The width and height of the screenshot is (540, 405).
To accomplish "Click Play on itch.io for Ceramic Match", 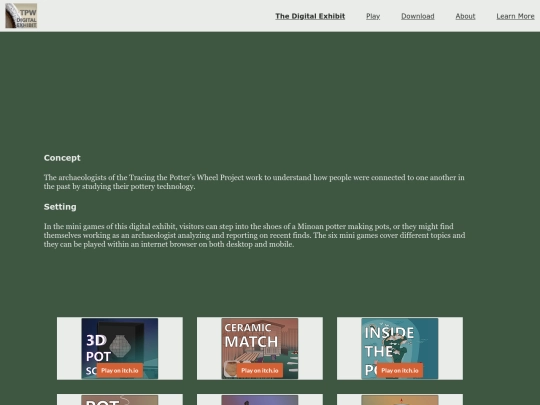I will tap(260, 371).
